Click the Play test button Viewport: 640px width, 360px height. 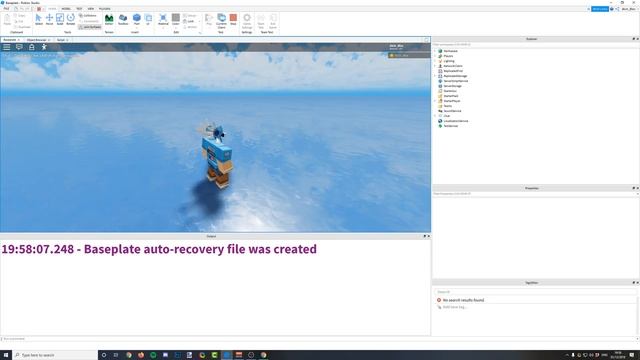pos(209,20)
